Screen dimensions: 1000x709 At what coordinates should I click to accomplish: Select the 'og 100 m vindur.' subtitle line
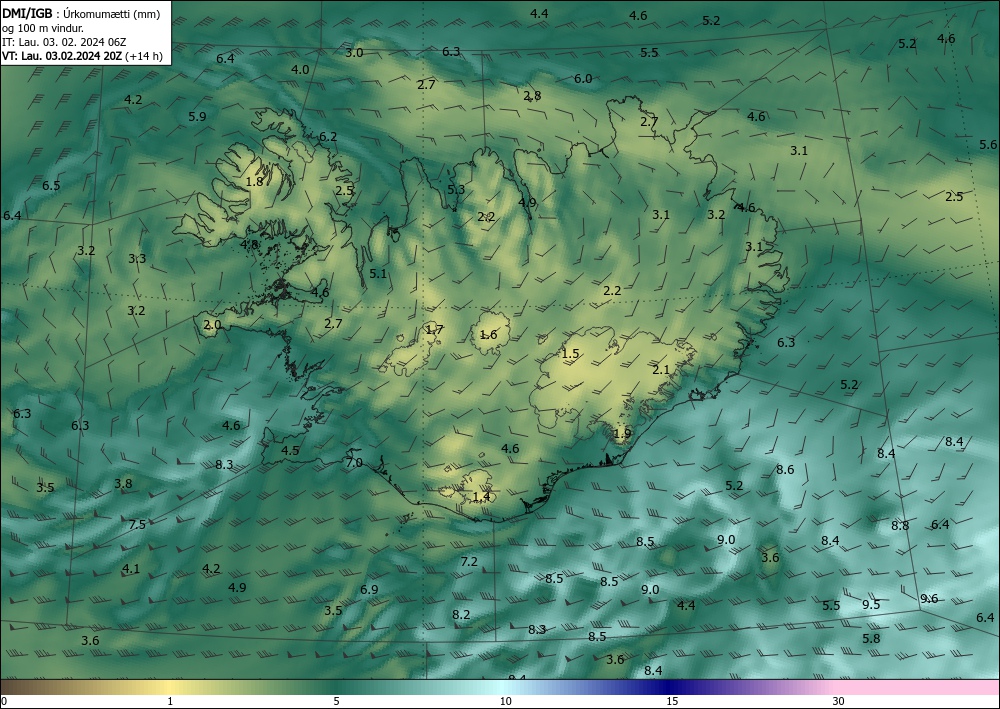click(x=43, y=28)
